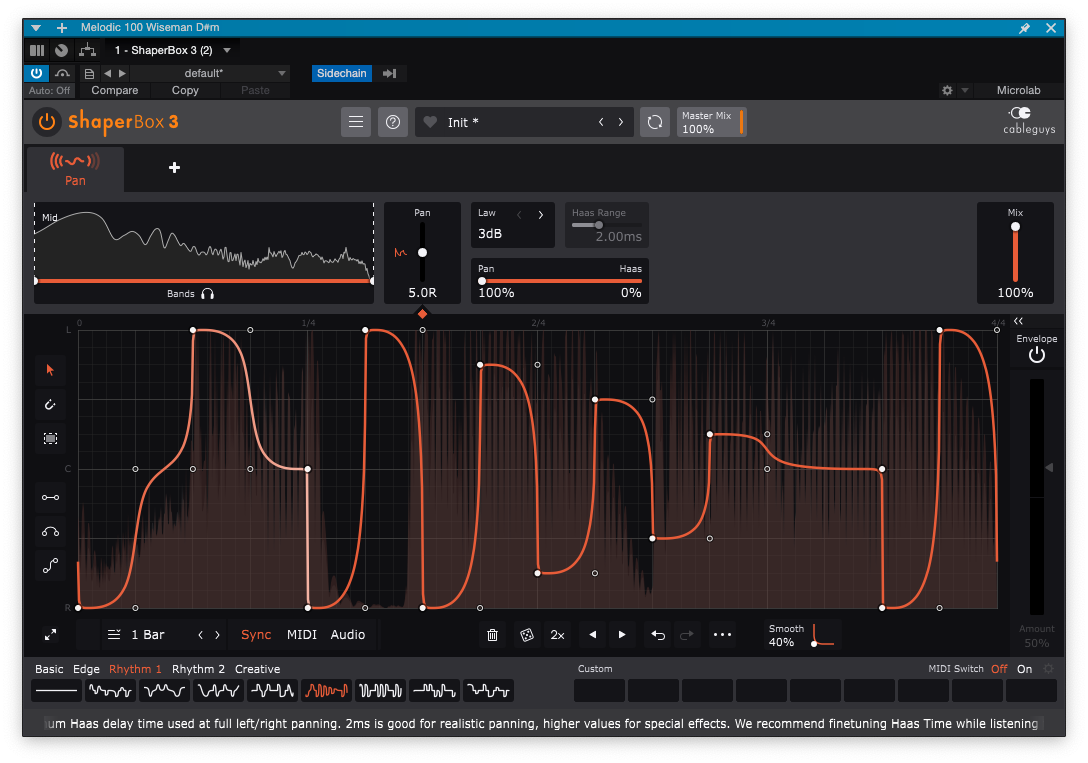Go to previous preset arrow
This screenshot has width=1088, height=763.
click(x=601, y=122)
